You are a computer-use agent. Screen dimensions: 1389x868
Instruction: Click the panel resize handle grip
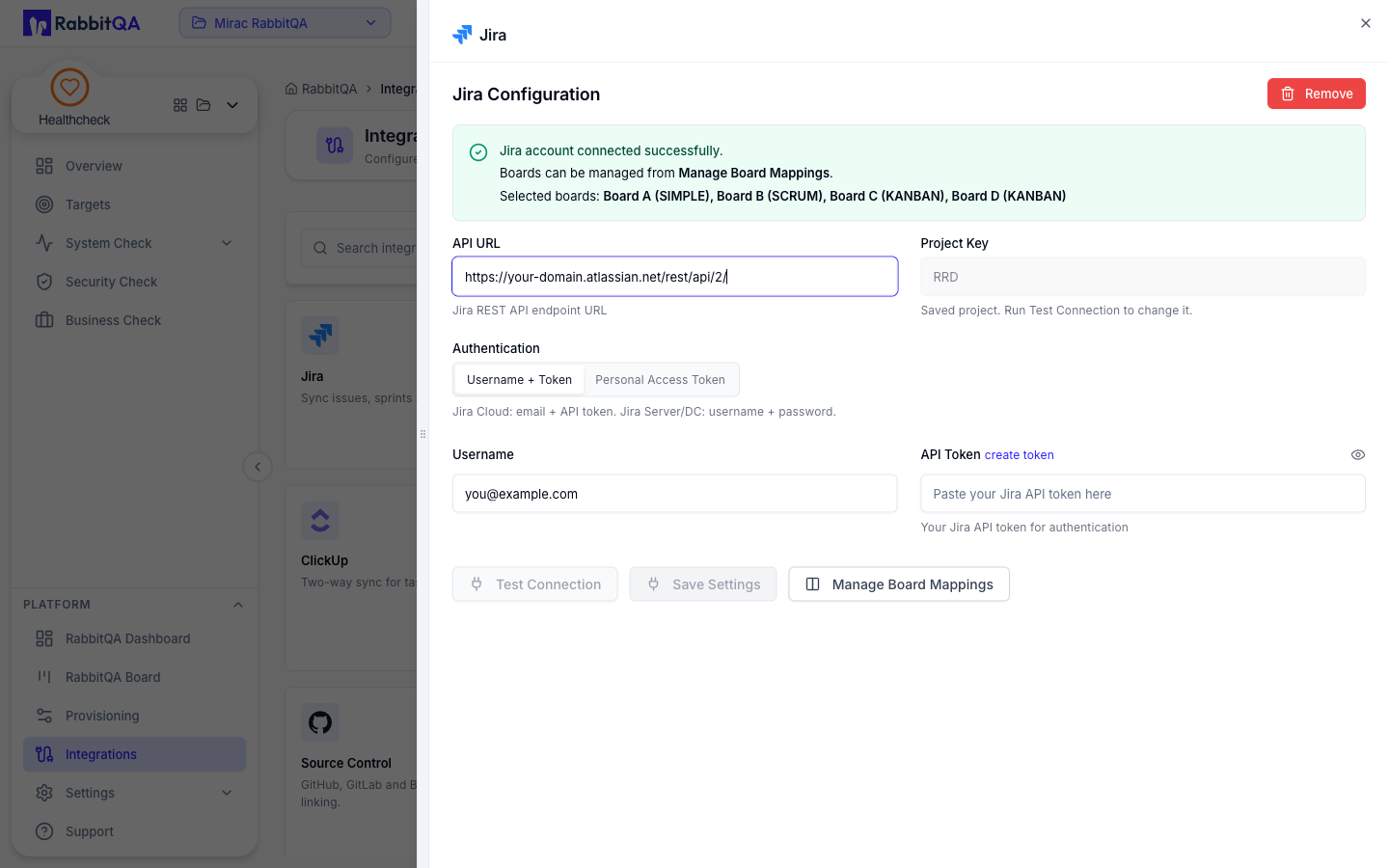[x=422, y=434]
